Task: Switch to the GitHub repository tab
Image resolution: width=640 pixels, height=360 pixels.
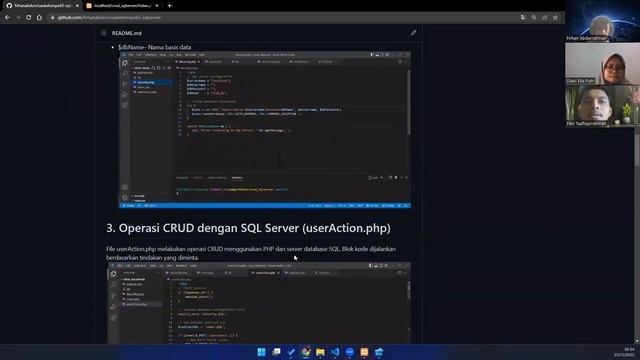Action: pyautogui.click(x=41, y=6)
